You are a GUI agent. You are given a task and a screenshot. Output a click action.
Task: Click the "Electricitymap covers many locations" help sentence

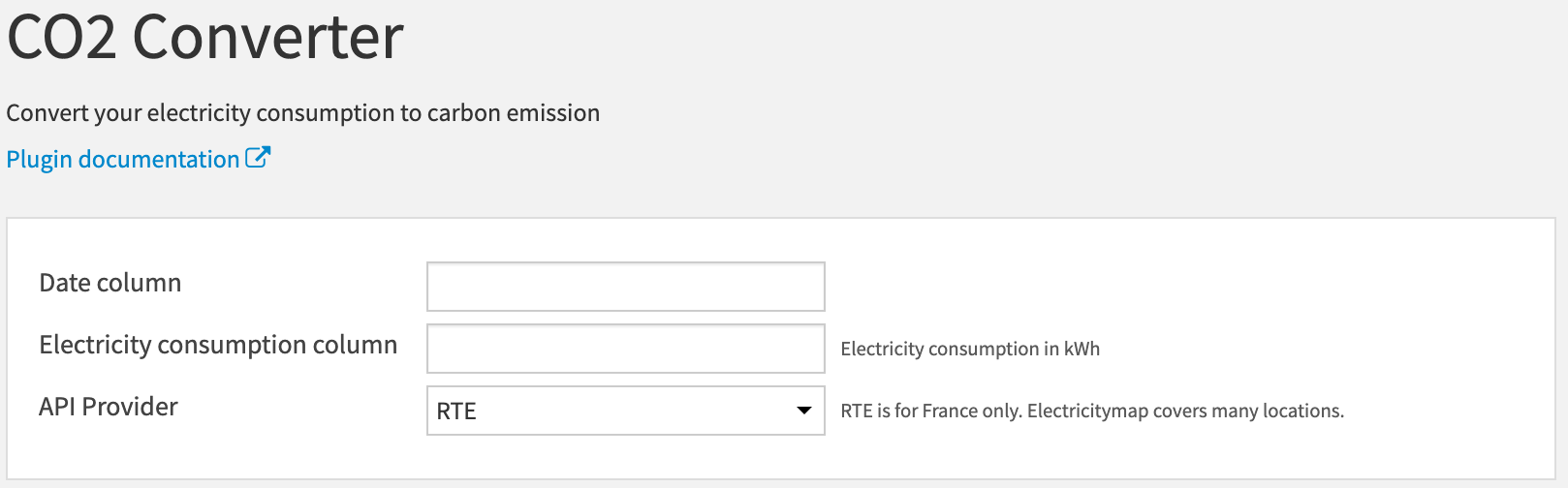pyautogui.click(x=1185, y=411)
